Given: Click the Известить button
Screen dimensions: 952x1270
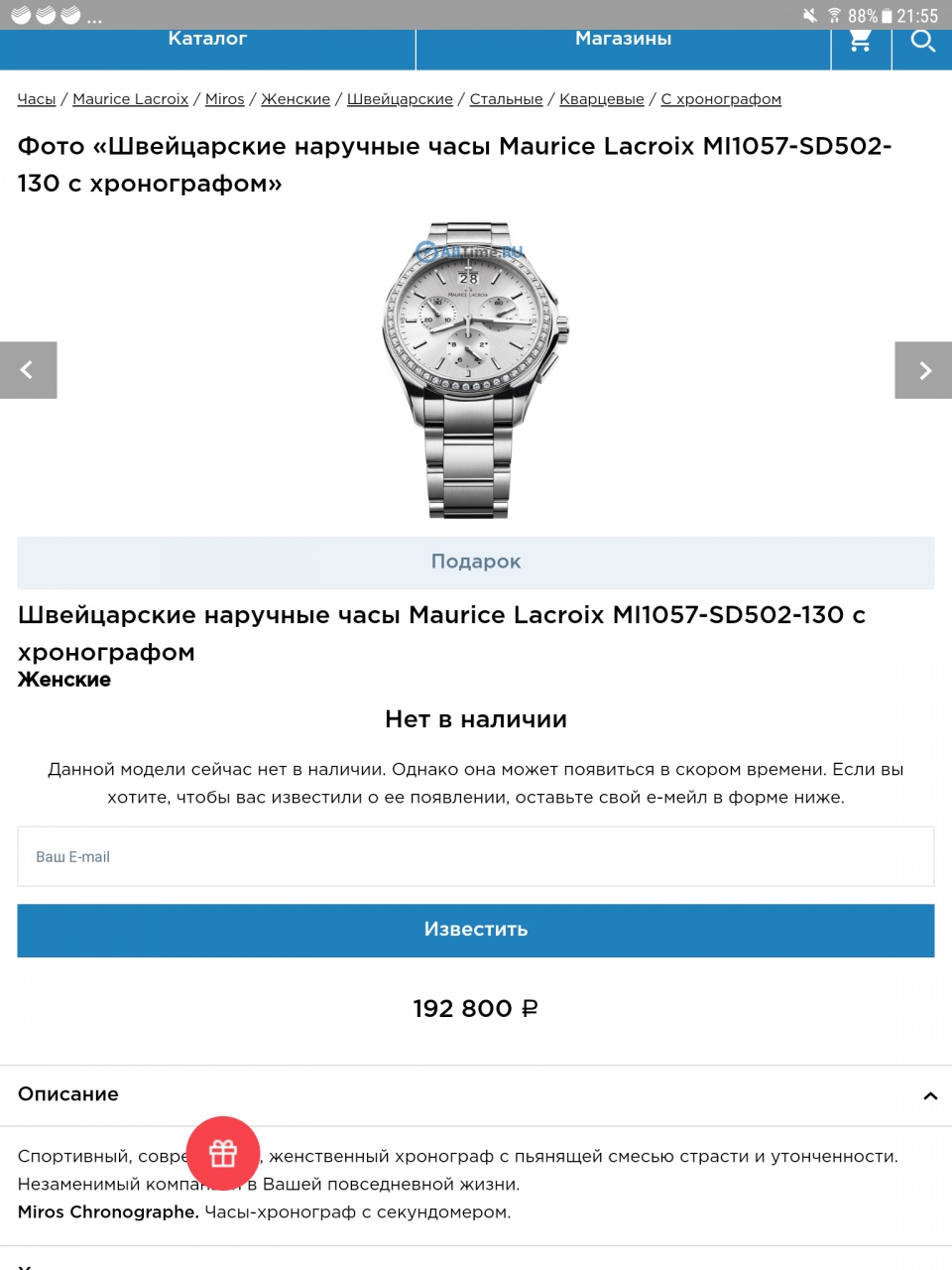Looking at the screenshot, I should 476,931.
